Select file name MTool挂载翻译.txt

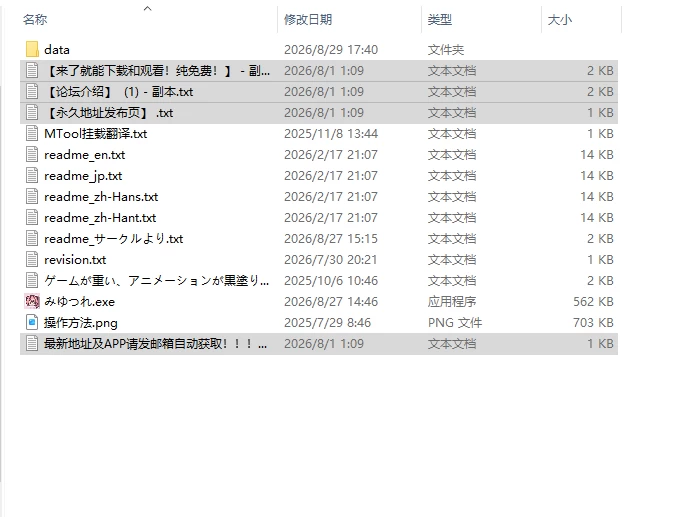[96, 134]
